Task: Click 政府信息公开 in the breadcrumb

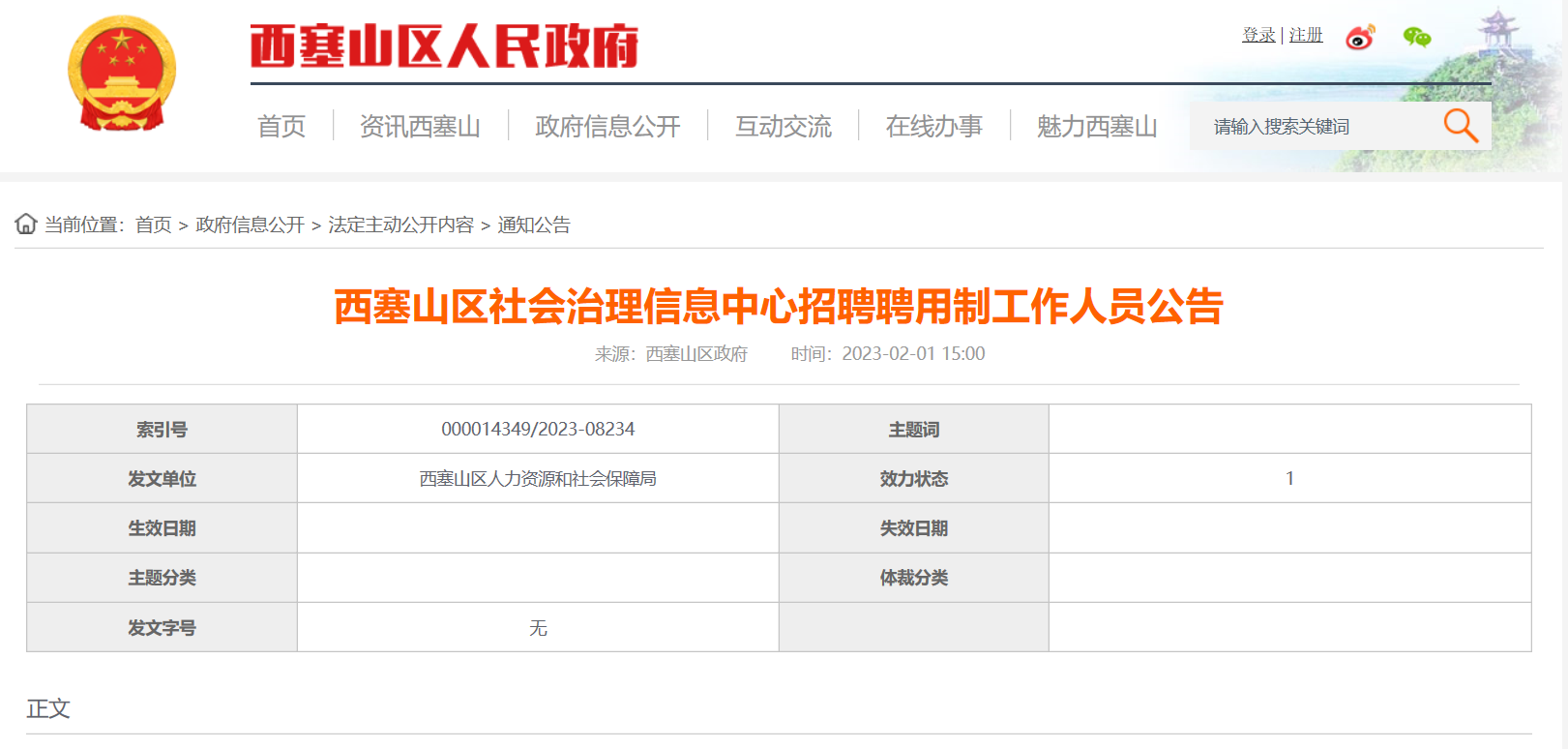Action: click(x=250, y=225)
